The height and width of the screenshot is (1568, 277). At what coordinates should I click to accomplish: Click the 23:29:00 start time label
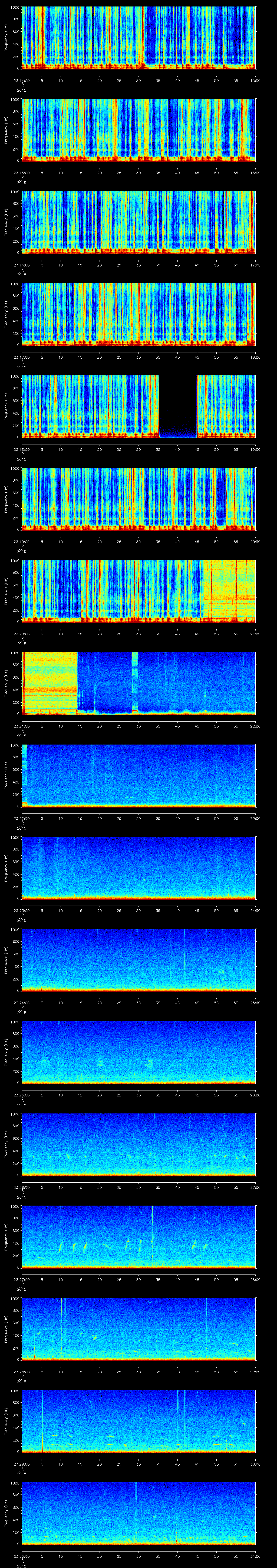click(x=22, y=1465)
